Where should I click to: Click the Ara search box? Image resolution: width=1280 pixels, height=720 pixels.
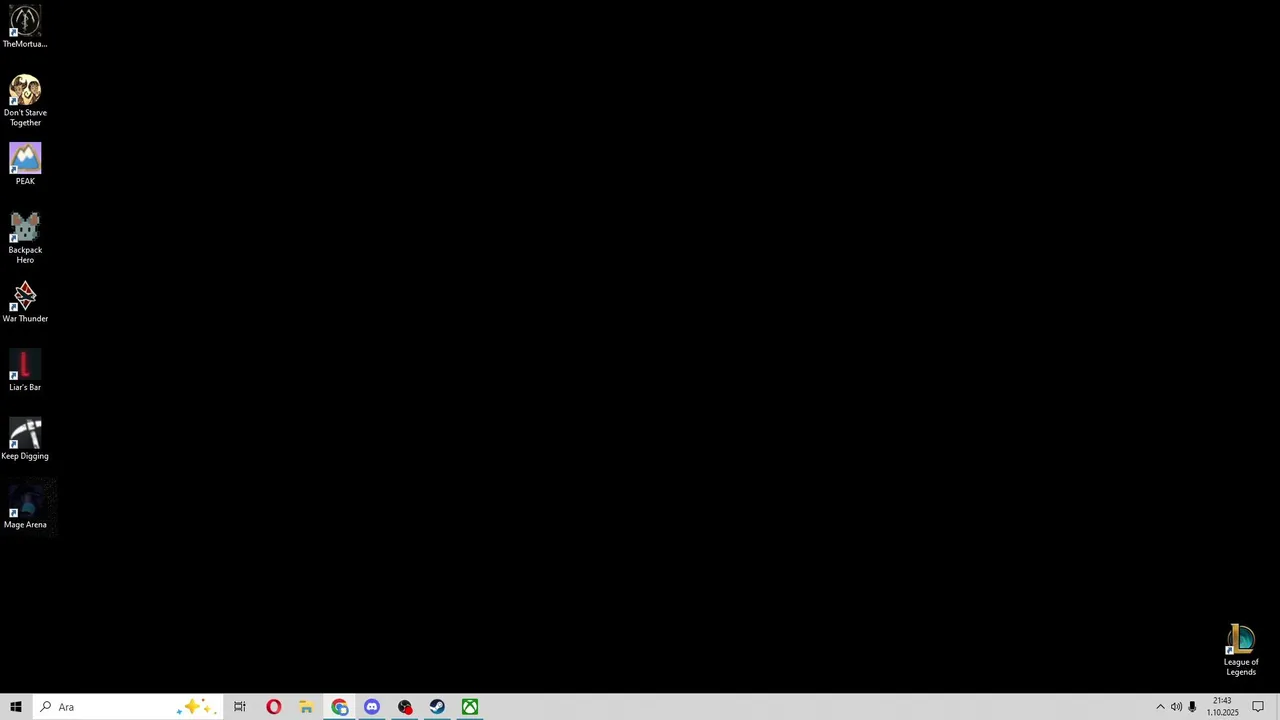(127, 707)
